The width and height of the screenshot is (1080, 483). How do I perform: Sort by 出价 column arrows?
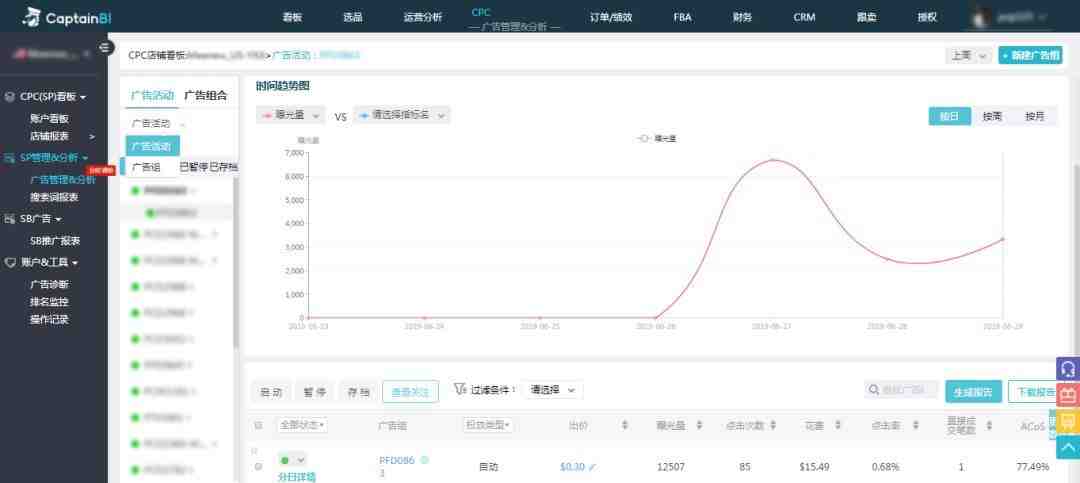625,426
